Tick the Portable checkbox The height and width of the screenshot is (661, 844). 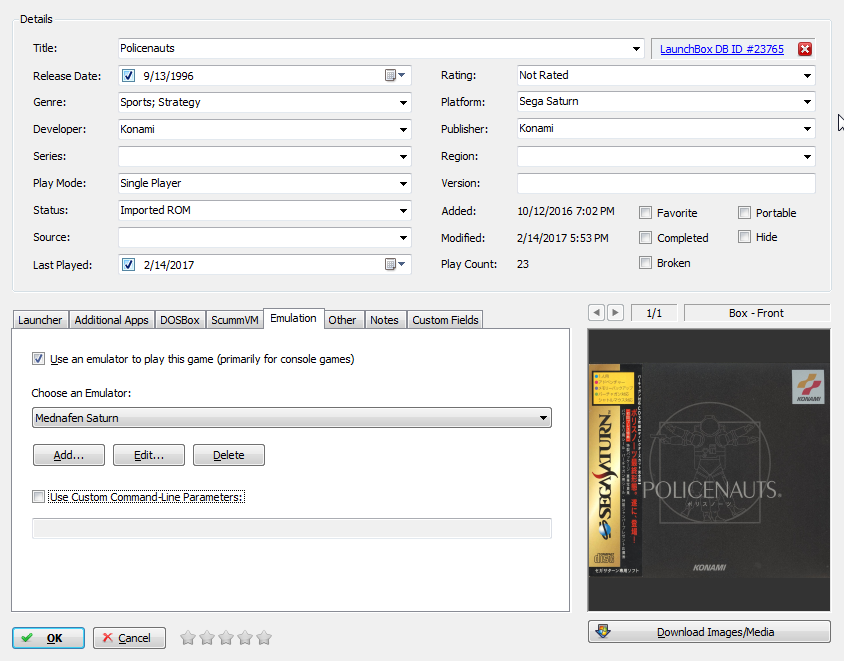tap(744, 213)
